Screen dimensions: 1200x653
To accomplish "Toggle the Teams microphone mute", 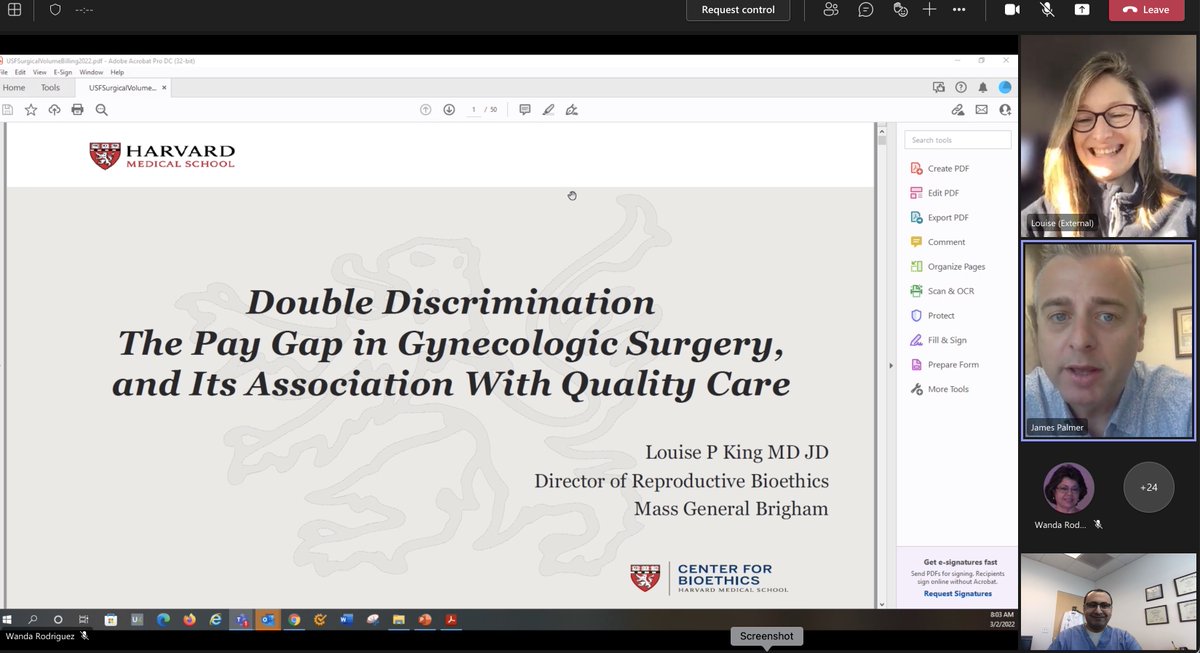I will pos(1047,9).
